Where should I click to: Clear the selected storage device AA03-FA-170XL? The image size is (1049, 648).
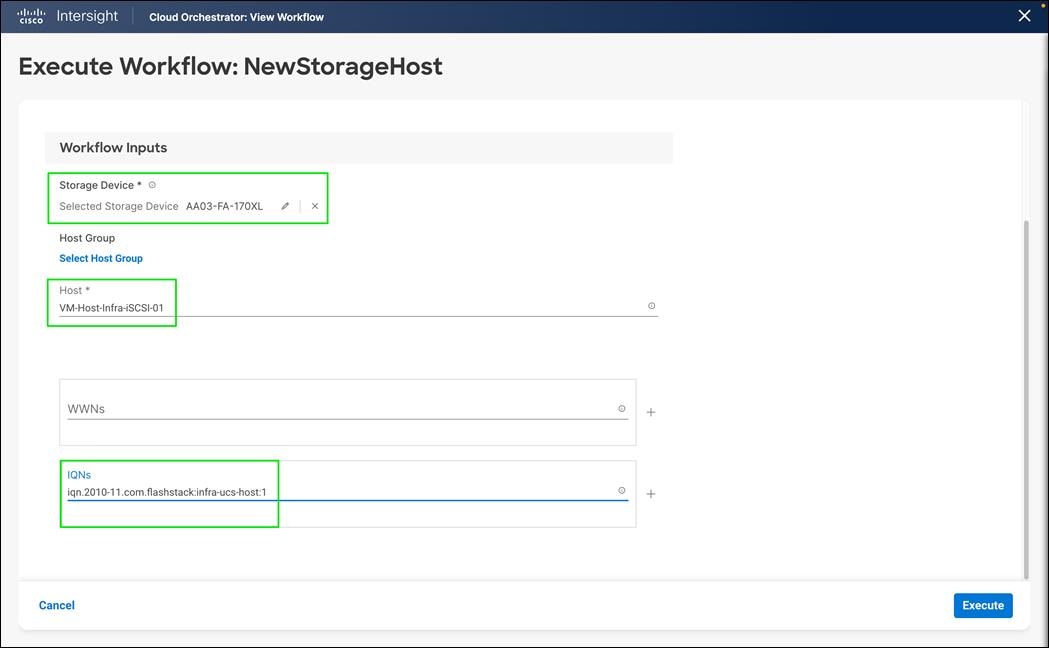tap(314, 206)
